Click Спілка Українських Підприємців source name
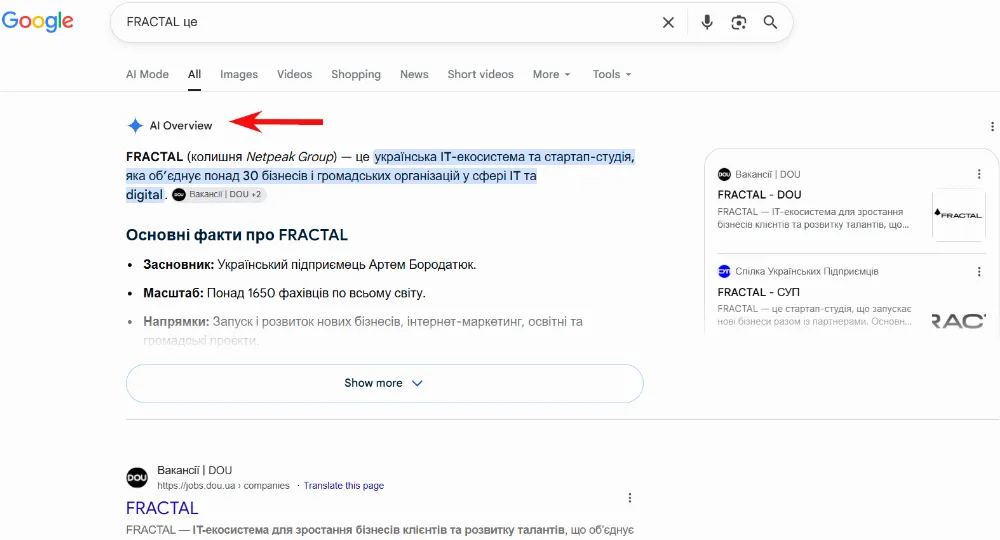This screenshot has height=540, width=1000. click(x=807, y=272)
